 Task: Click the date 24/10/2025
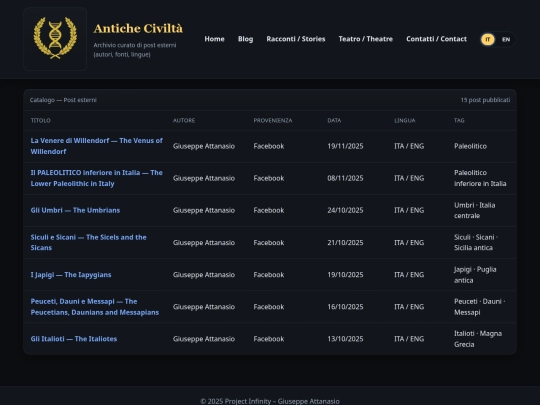pos(345,210)
